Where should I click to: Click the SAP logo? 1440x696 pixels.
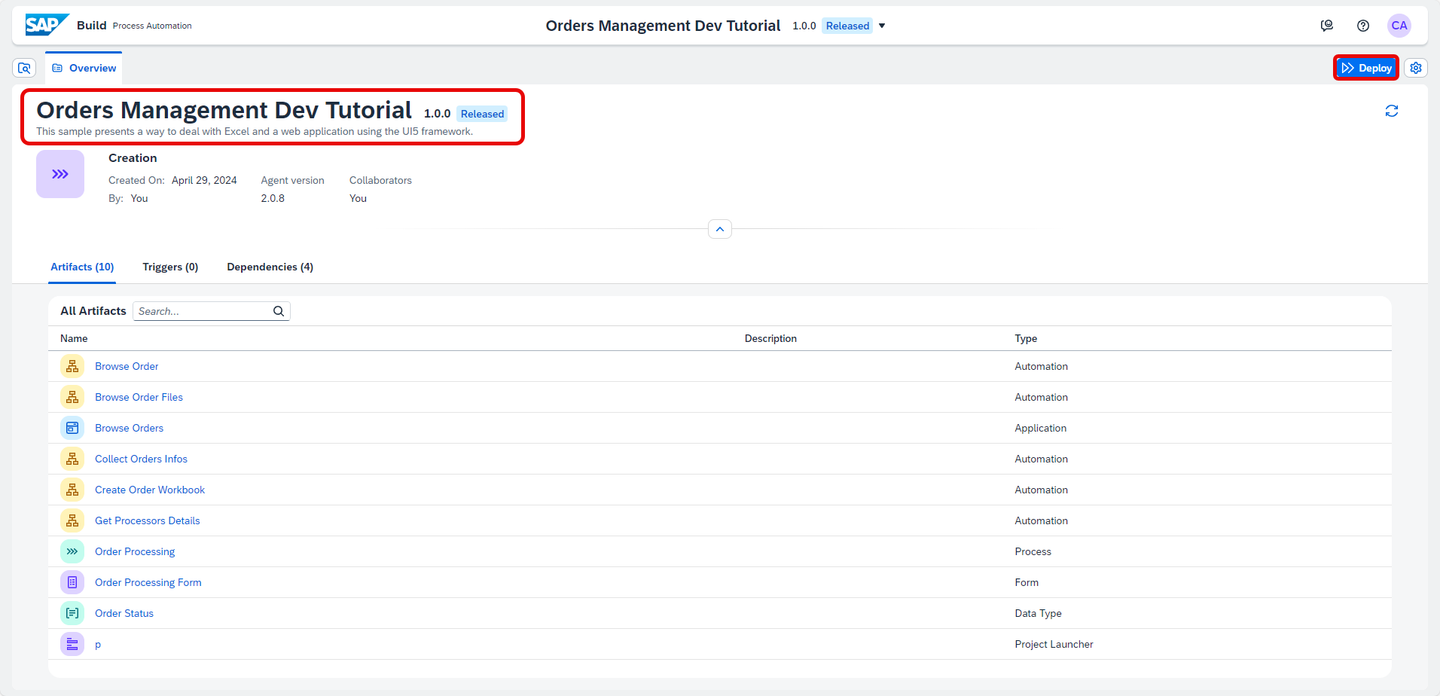(47, 25)
